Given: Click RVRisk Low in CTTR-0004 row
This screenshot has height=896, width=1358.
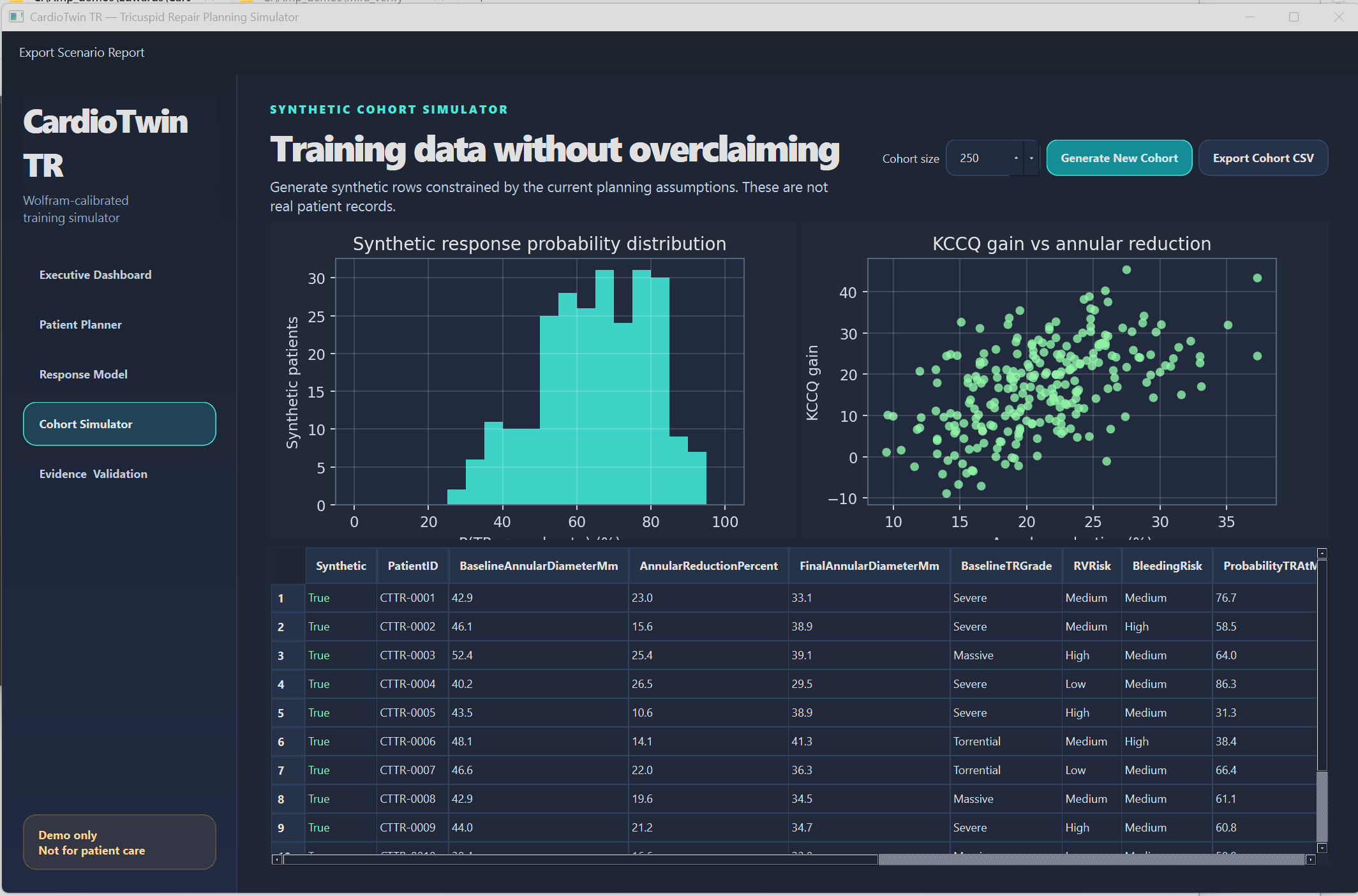Looking at the screenshot, I should (1092, 684).
